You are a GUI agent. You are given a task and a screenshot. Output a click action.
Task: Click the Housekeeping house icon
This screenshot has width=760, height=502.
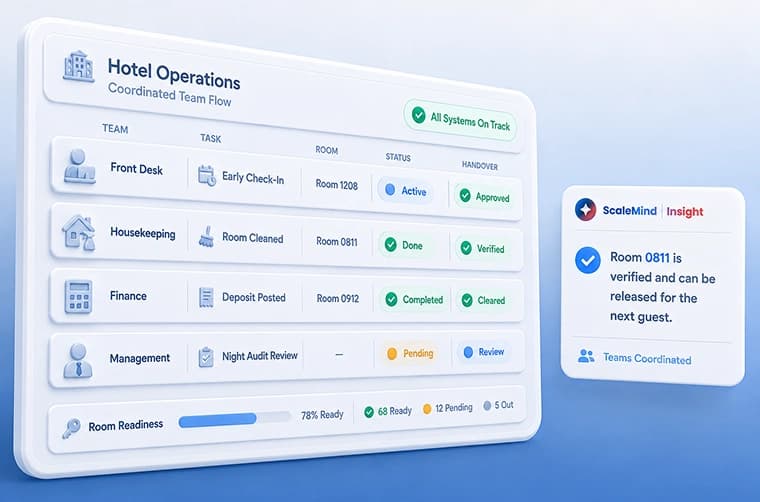coord(79,233)
